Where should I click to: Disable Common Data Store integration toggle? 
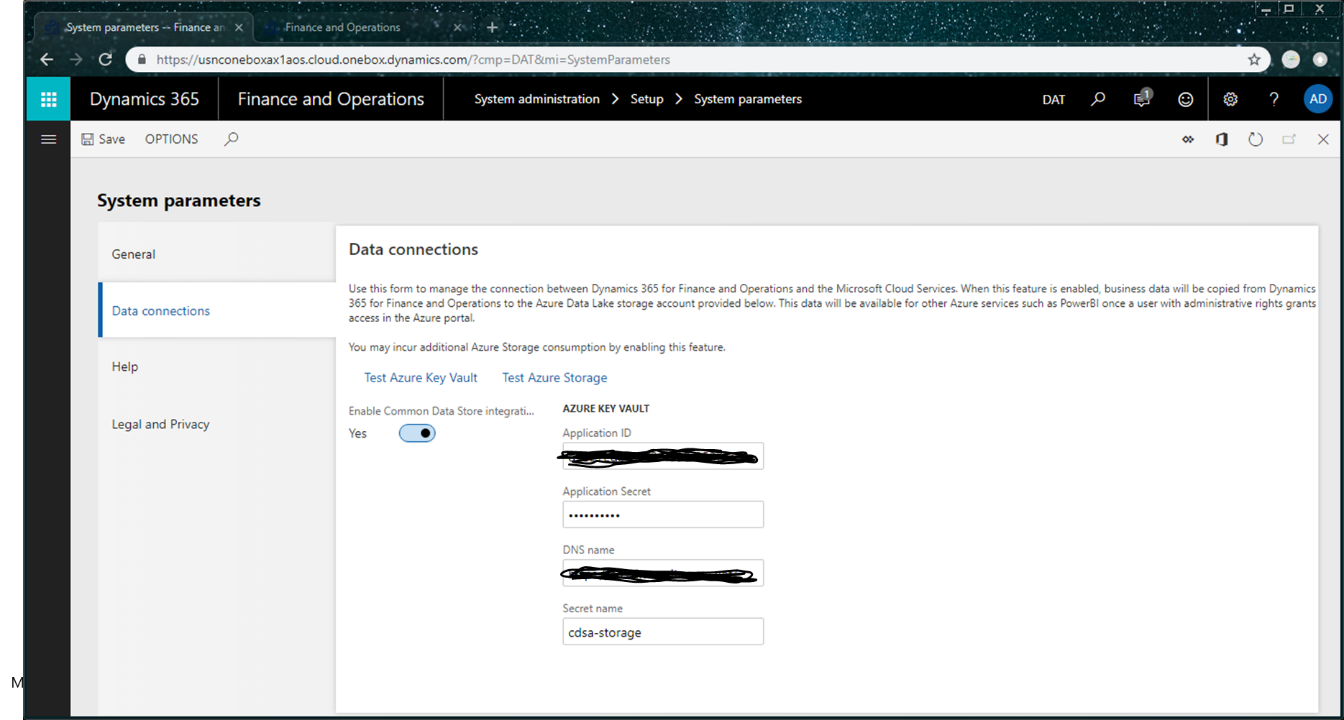pos(417,432)
